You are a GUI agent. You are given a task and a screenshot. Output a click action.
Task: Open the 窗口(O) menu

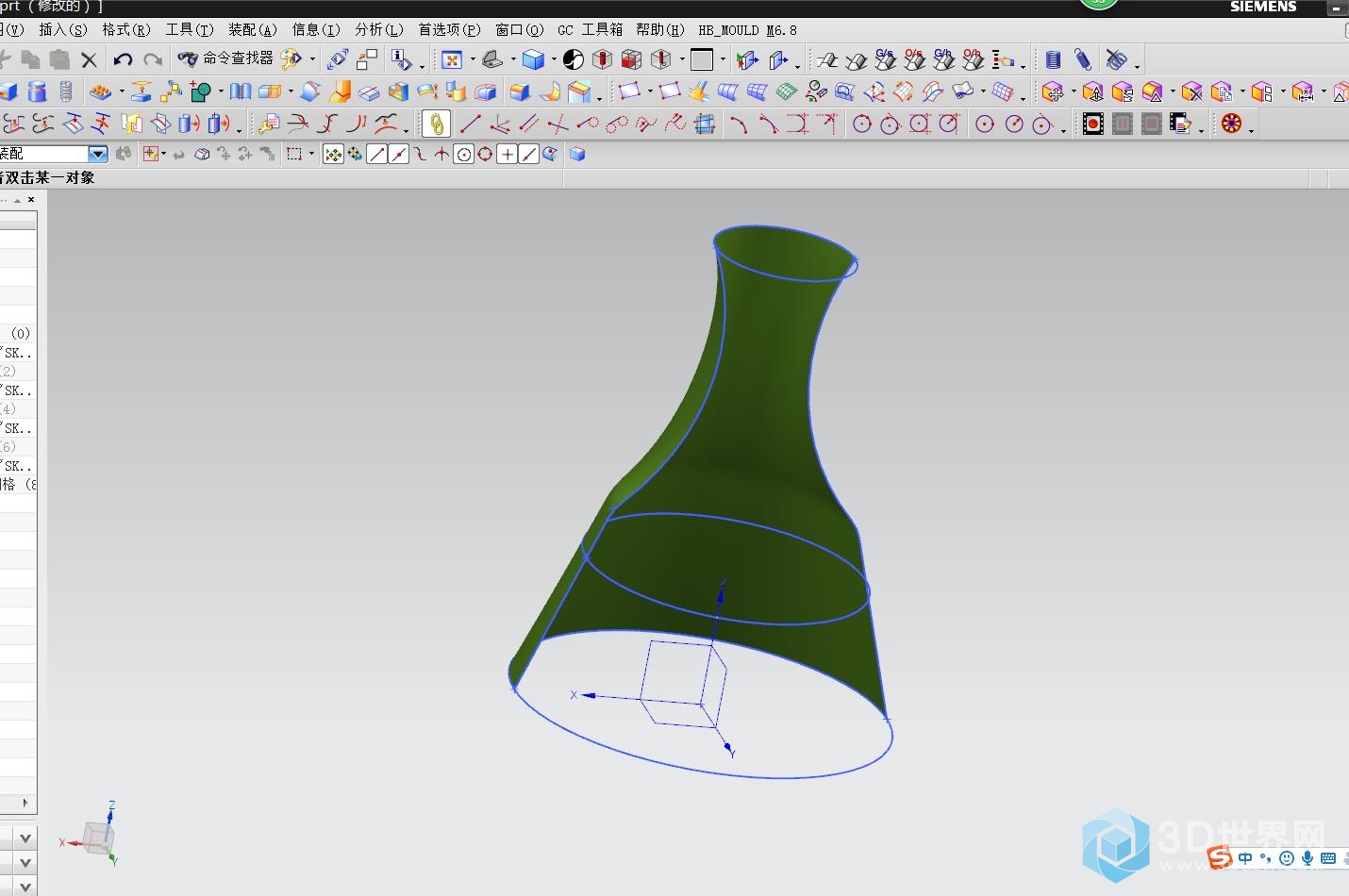point(520,30)
